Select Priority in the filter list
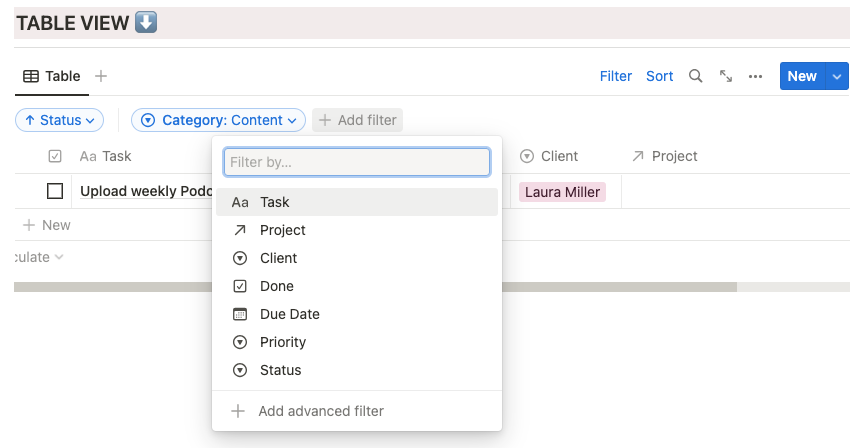 click(x=282, y=342)
